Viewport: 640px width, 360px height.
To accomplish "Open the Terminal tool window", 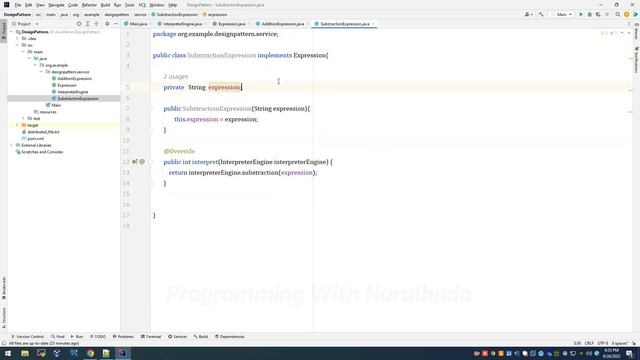I will click(x=151, y=337).
